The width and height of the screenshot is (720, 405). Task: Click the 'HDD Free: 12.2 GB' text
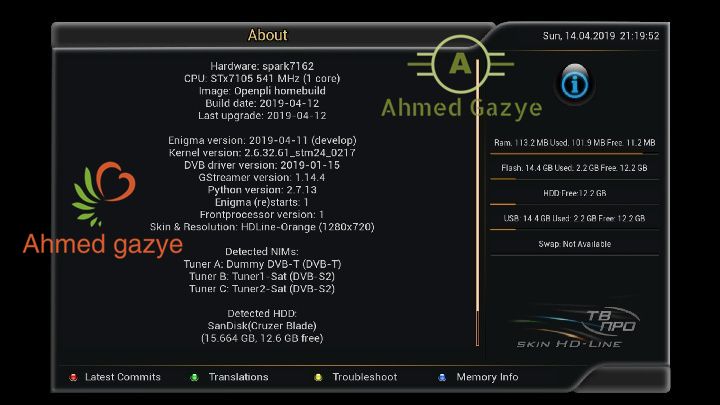point(574,193)
